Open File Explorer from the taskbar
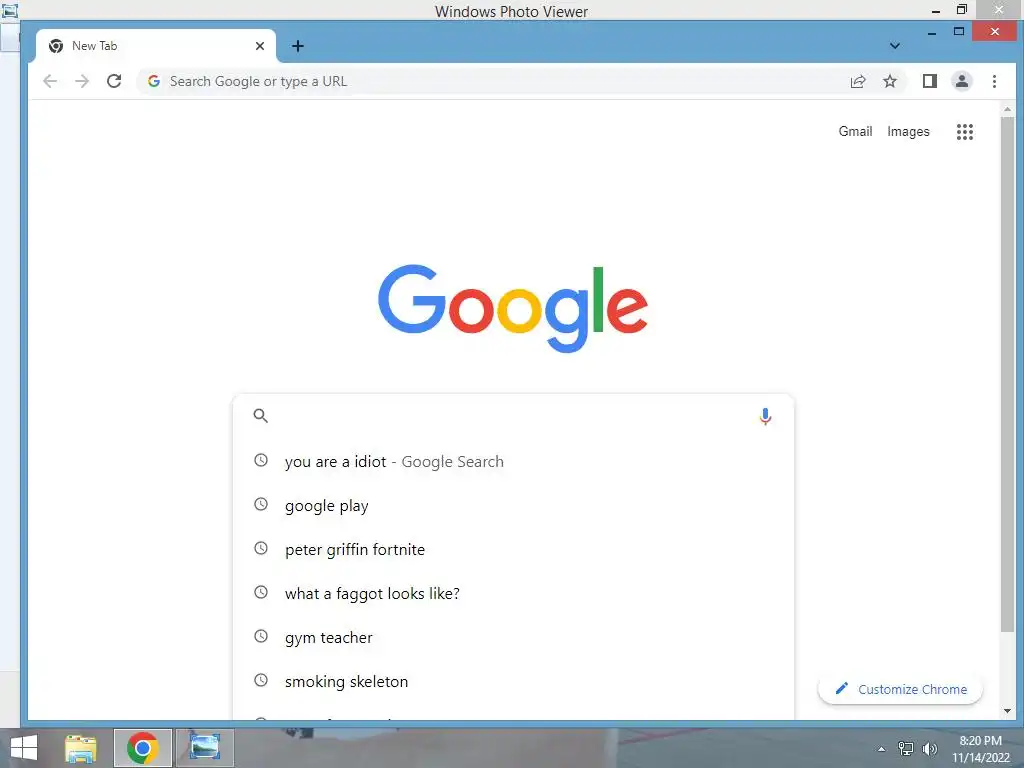The image size is (1024, 768). coord(81,748)
